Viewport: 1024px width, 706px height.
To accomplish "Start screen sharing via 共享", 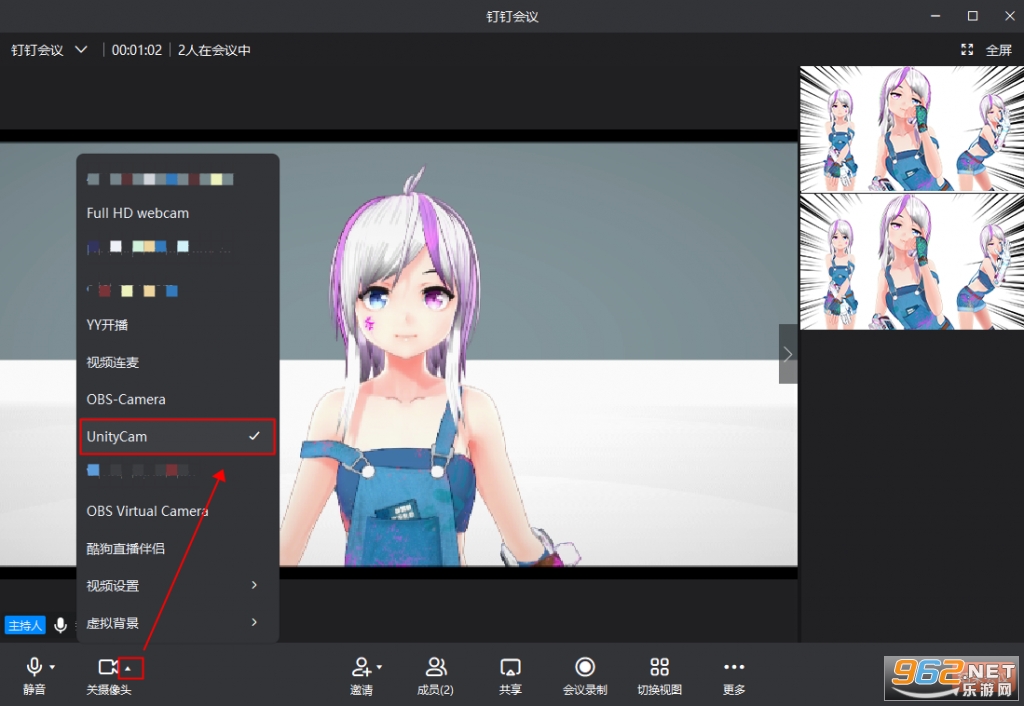I will coord(510,675).
